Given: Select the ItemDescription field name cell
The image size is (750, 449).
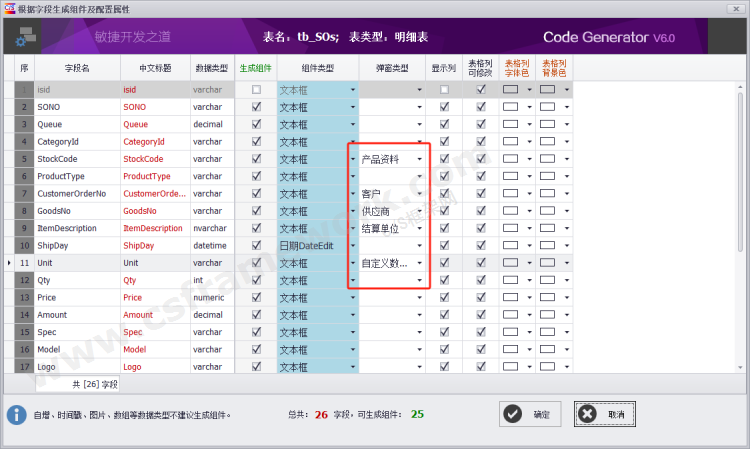Looking at the screenshot, I should coord(77,228).
